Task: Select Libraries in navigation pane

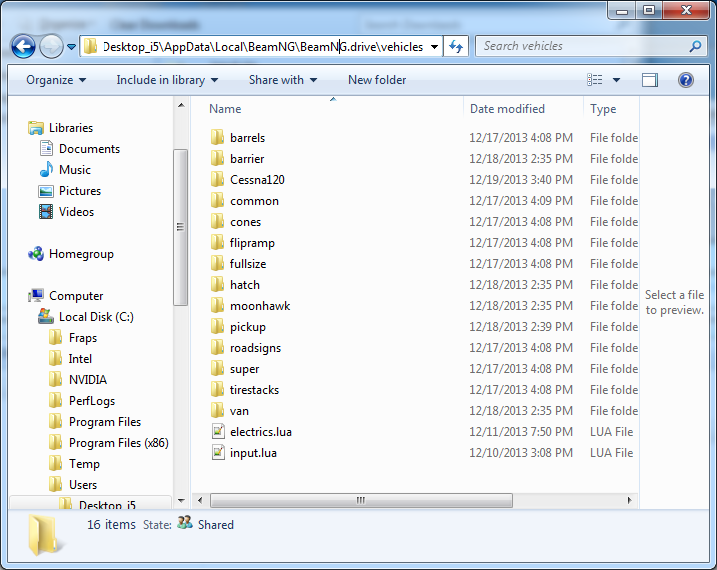Action: [71, 128]
